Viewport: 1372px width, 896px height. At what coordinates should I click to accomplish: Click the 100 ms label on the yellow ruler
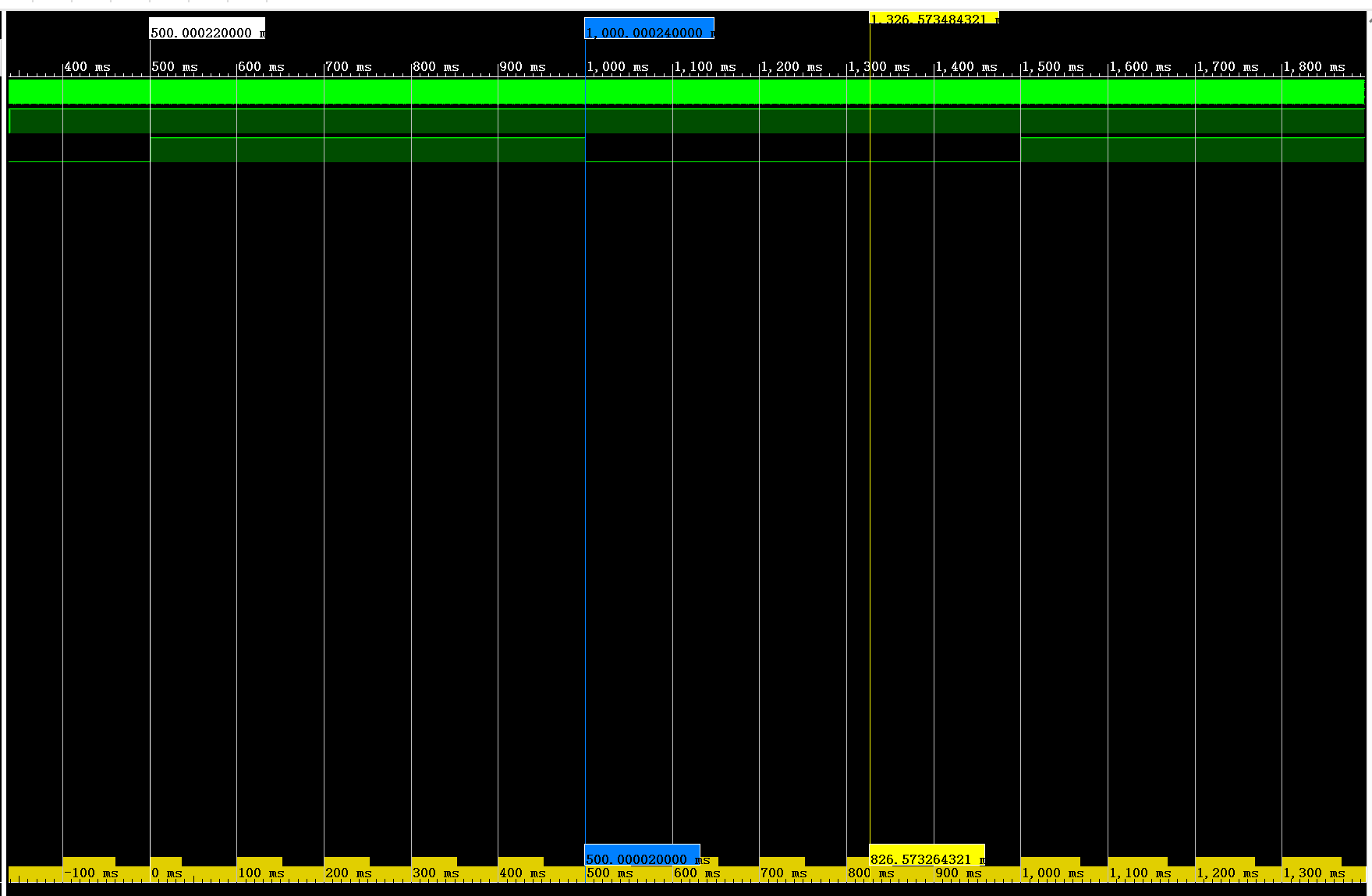261,873
